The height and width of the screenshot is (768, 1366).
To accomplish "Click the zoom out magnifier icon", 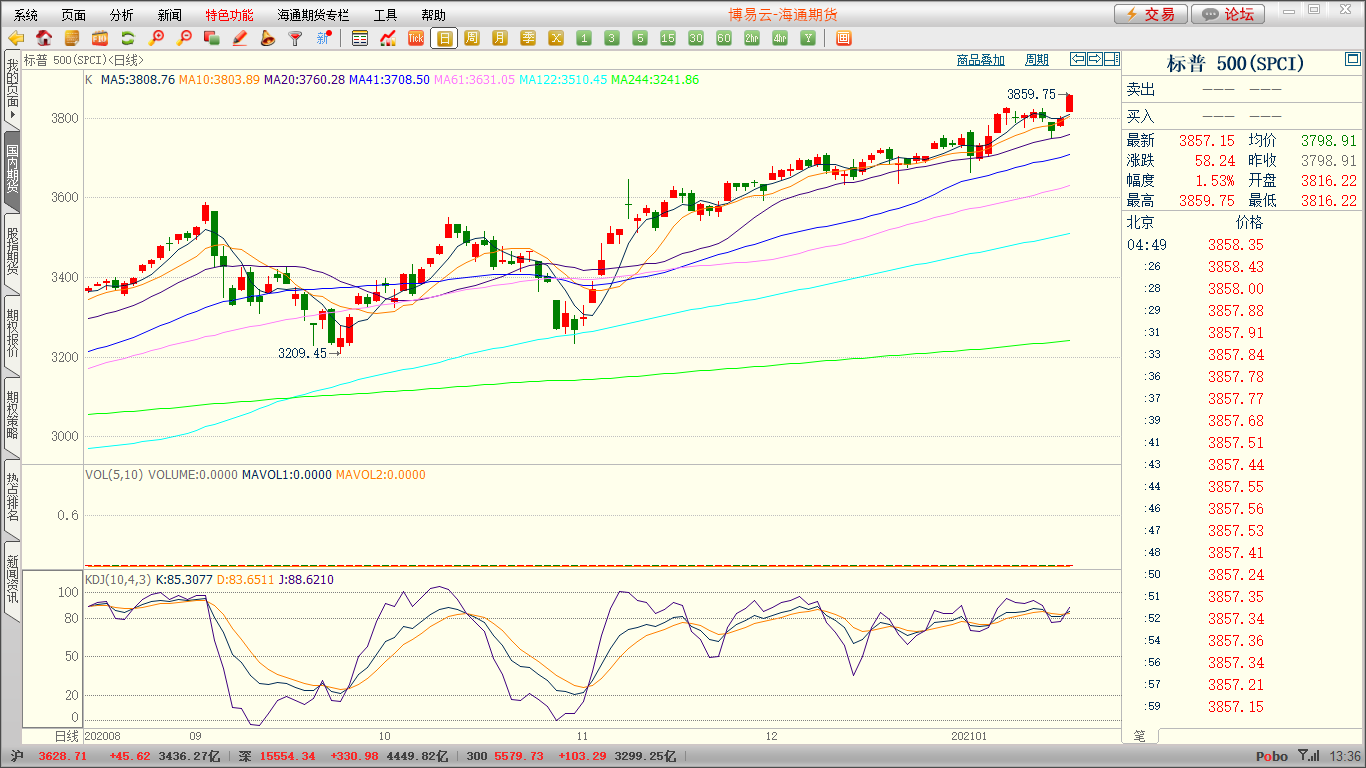I will [184, 39].
